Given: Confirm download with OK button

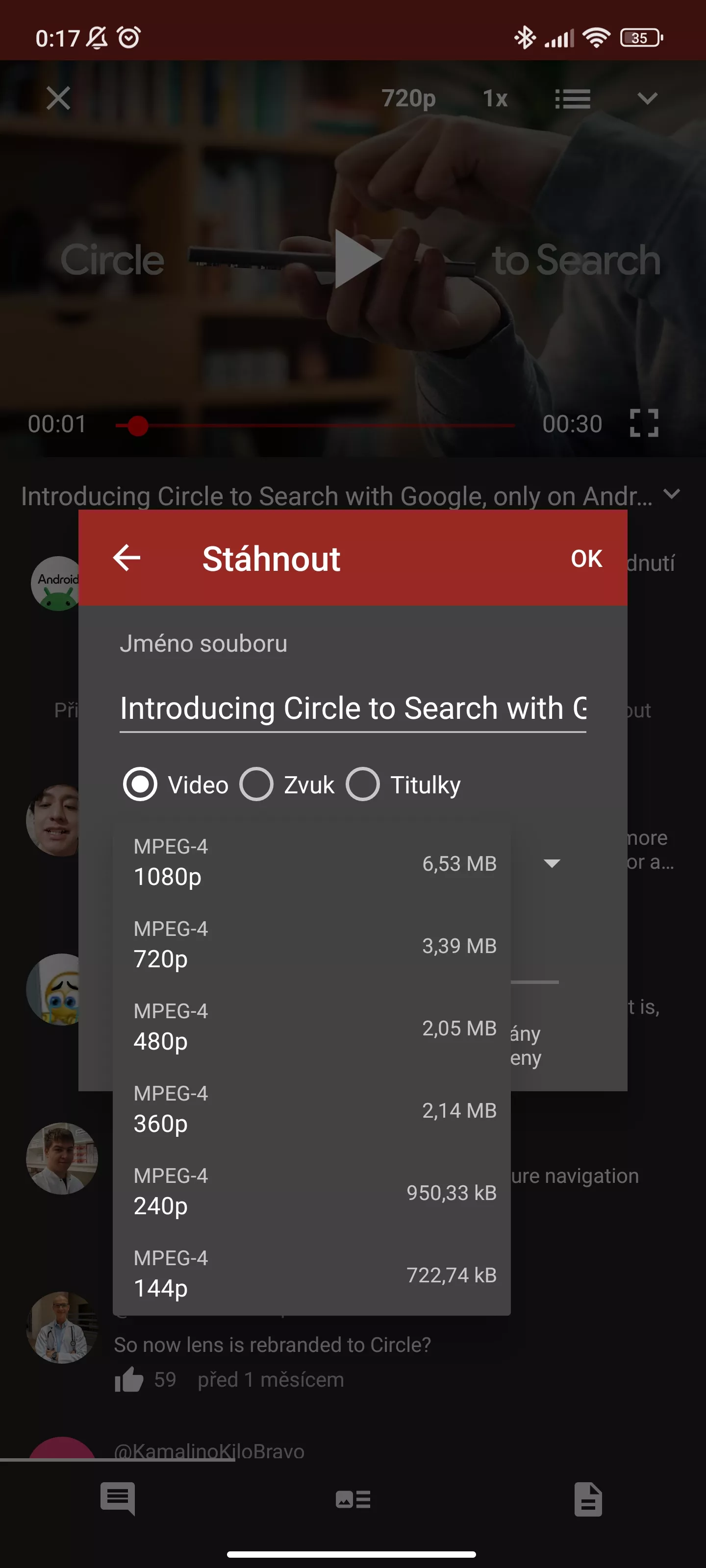Looking at the screenshot, I should point(586,558).
